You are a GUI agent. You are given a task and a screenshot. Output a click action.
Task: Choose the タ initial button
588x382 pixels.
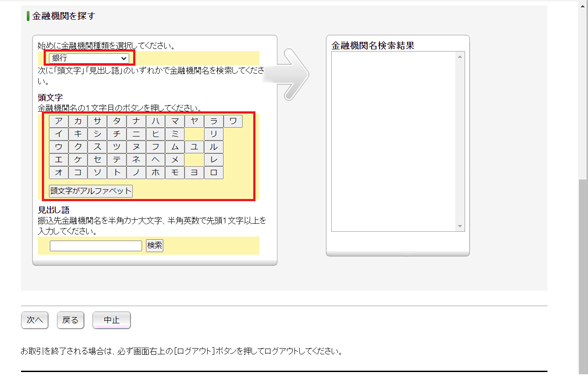coord(117,121)
